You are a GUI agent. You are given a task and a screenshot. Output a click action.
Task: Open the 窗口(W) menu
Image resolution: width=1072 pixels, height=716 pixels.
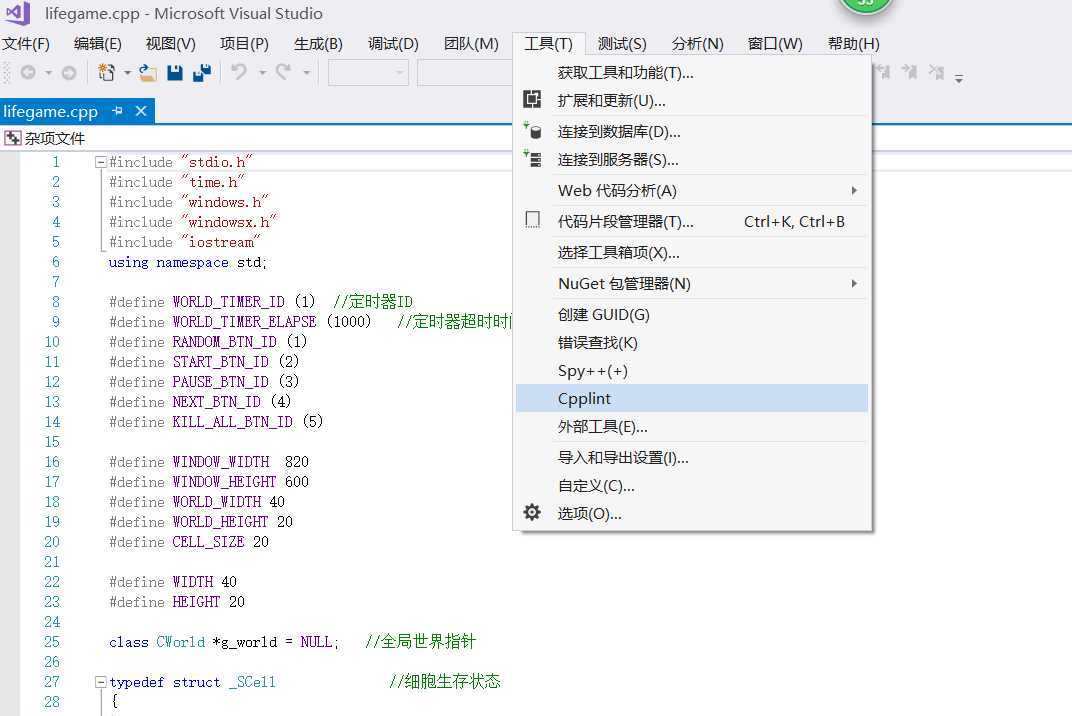775,44
